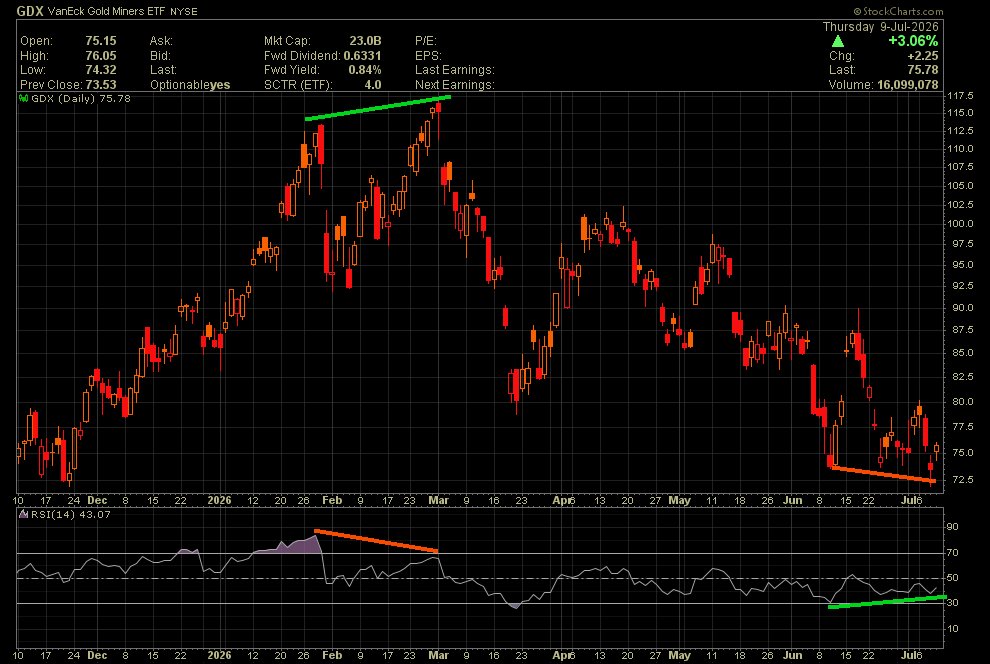Click the Ask: label
The height and width of the screenshot is (664, 990).
click(x=161, y=41)
